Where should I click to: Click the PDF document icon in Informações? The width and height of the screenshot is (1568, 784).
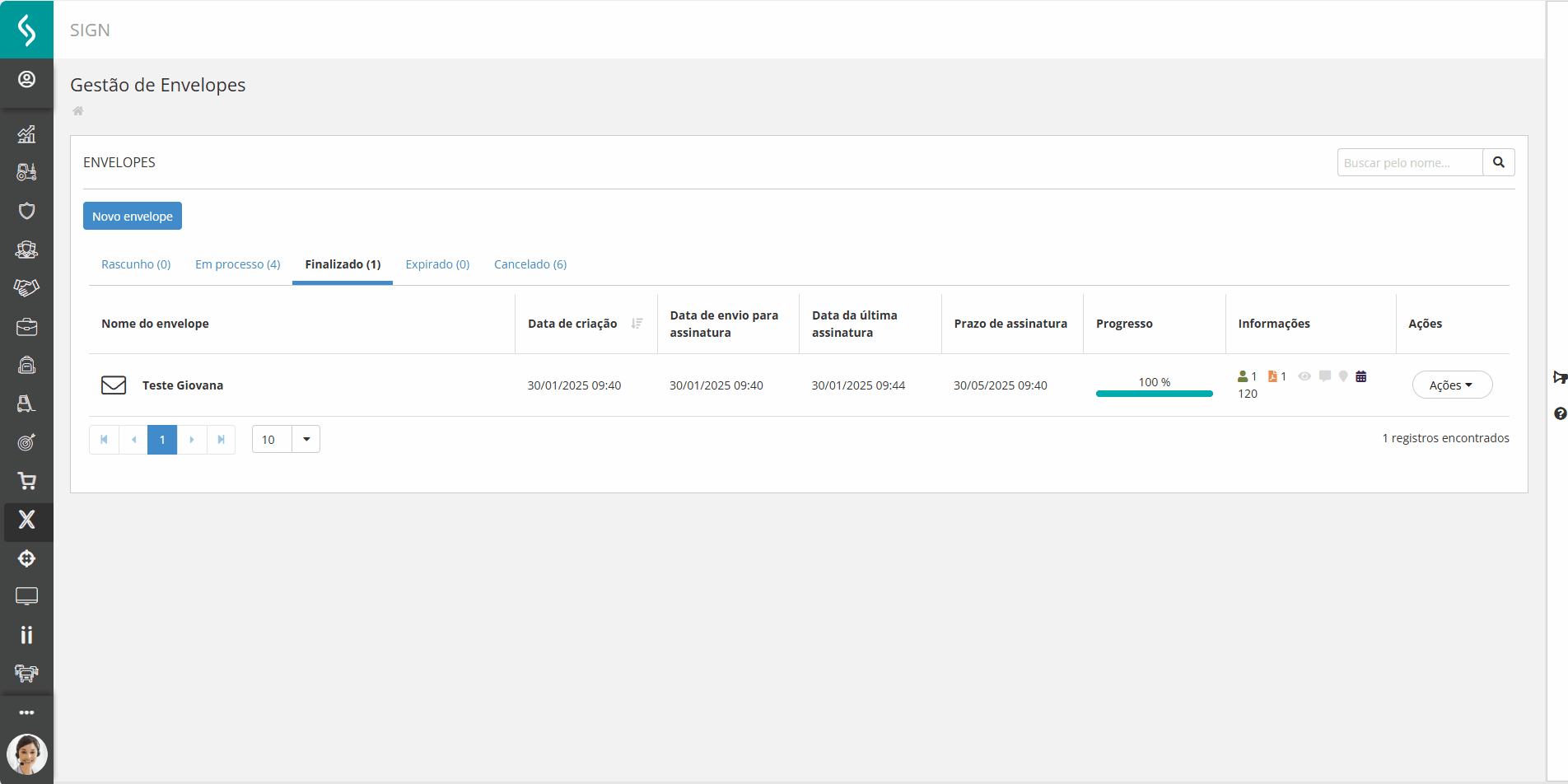point(1272,376)
